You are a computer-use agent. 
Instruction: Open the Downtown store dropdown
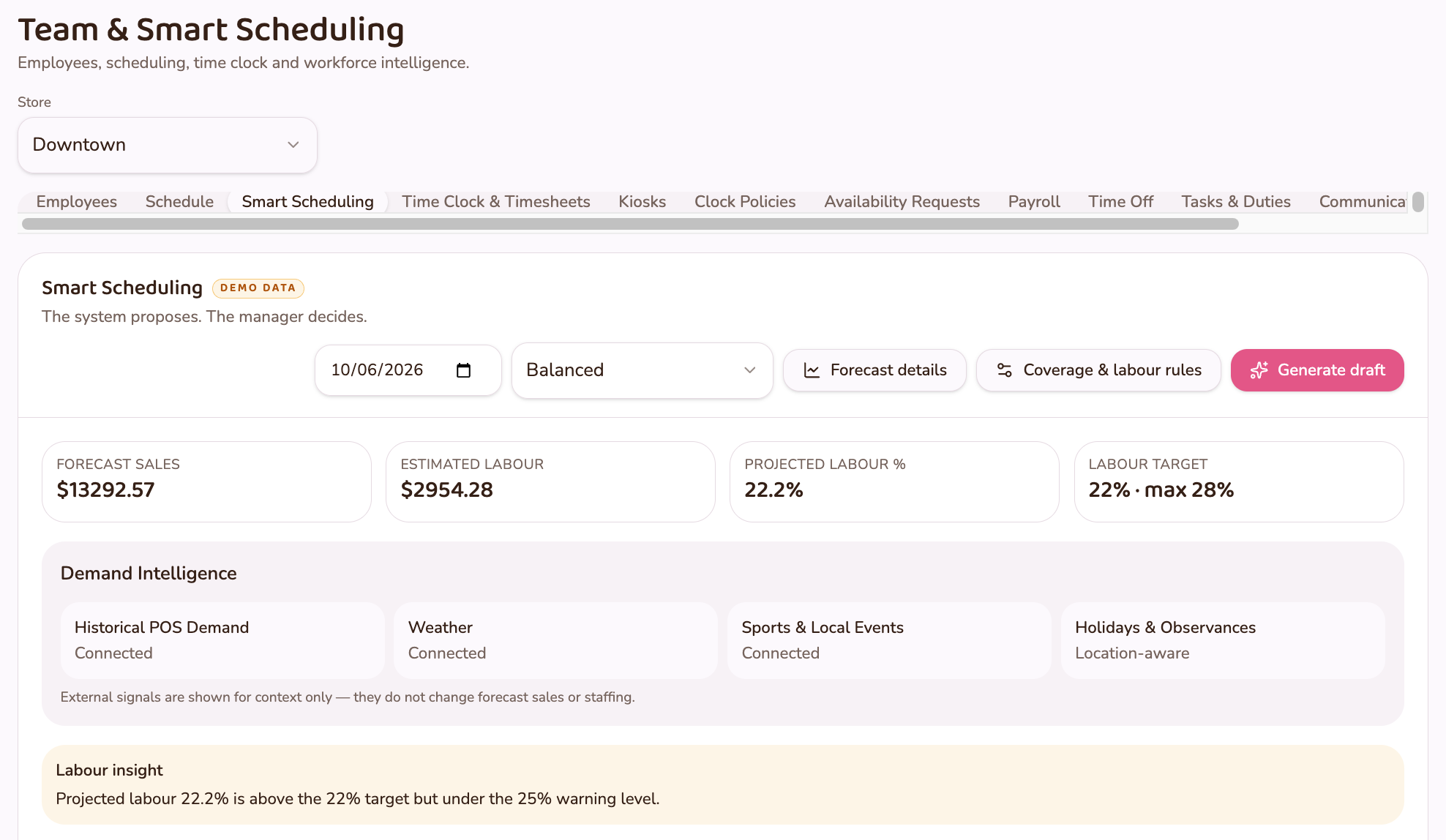168,145
